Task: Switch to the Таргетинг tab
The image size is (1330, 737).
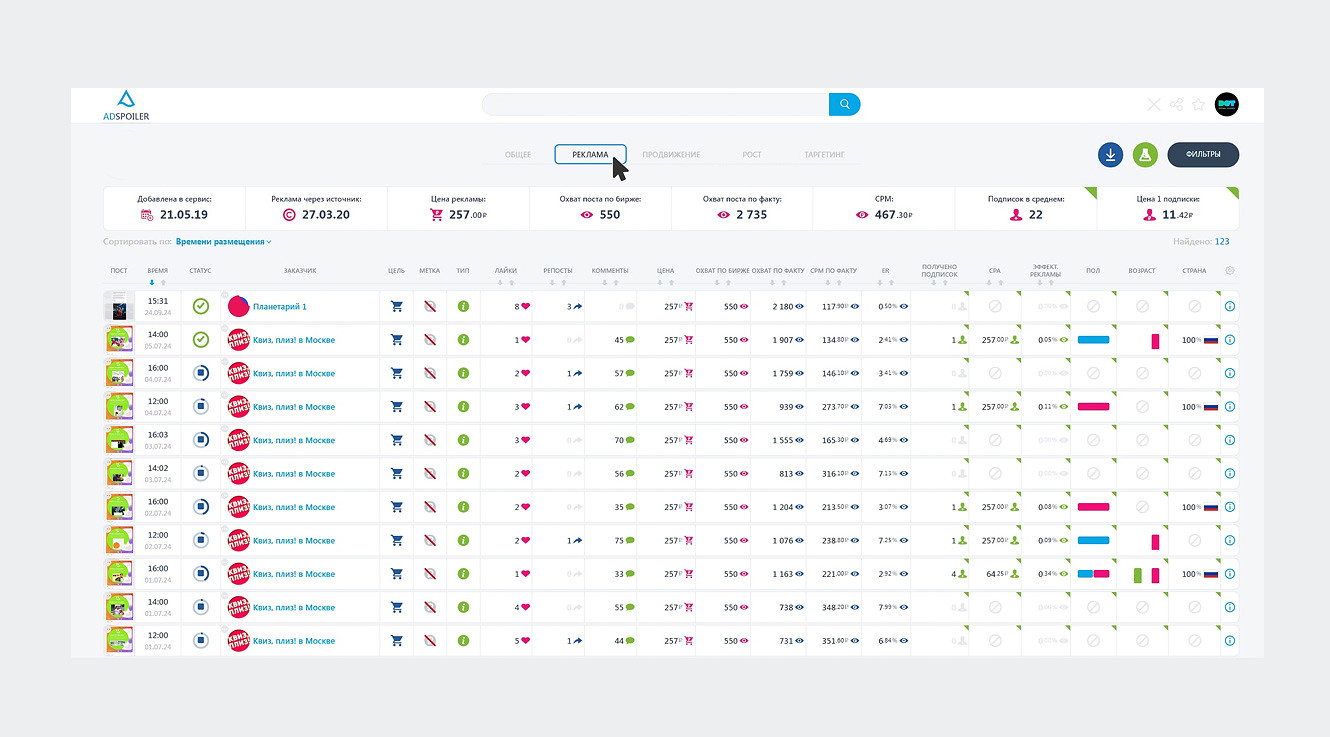Action: pos(825,155)
